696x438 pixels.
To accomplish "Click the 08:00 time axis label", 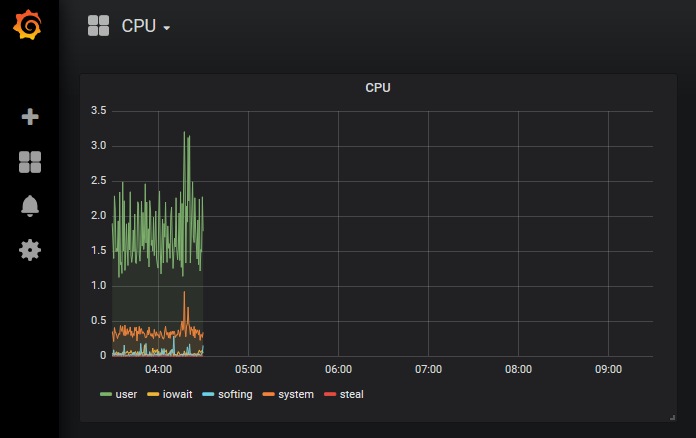I will [518, 369].
